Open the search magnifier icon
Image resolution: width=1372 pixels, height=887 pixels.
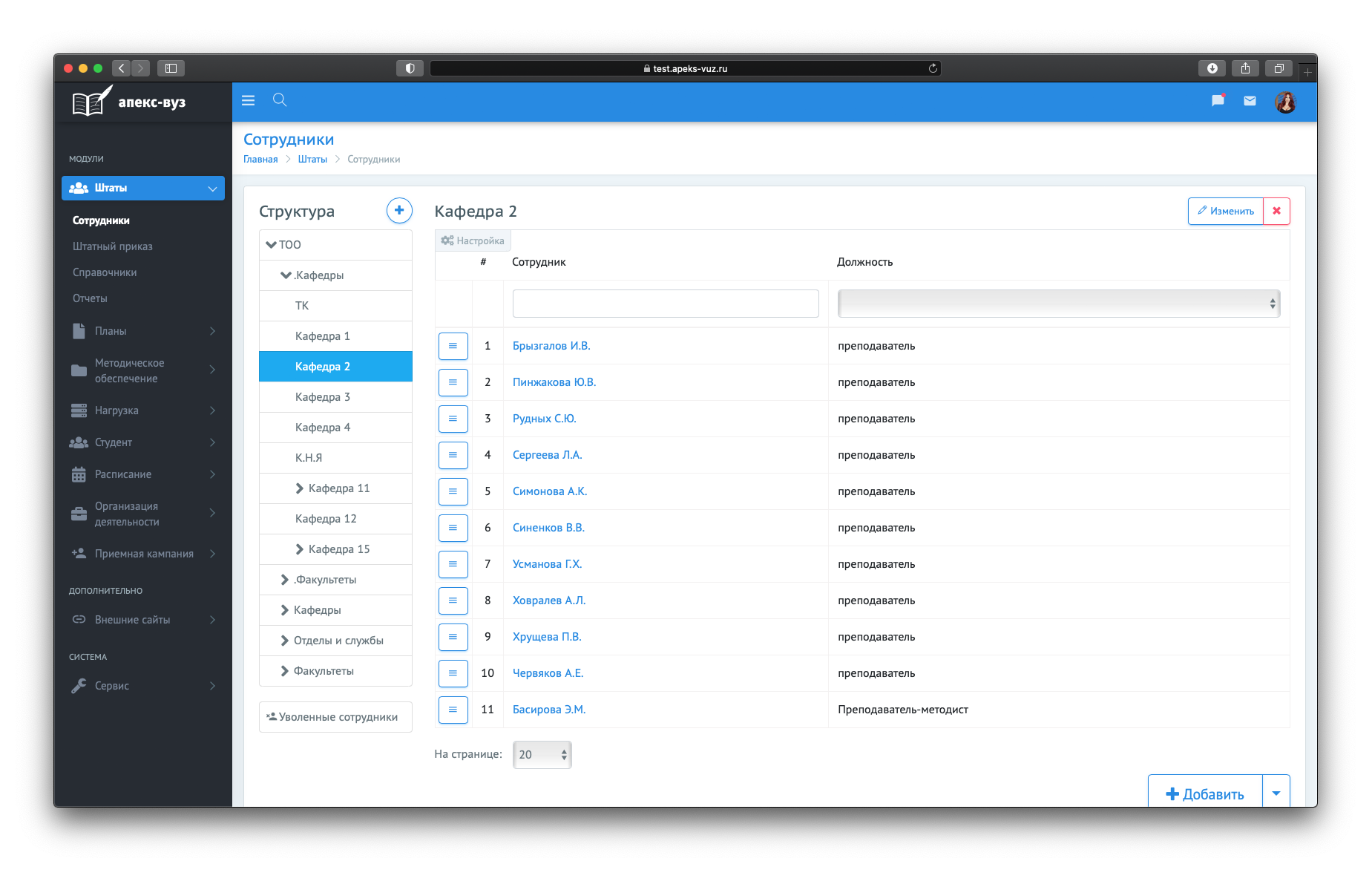click(280, 99)
